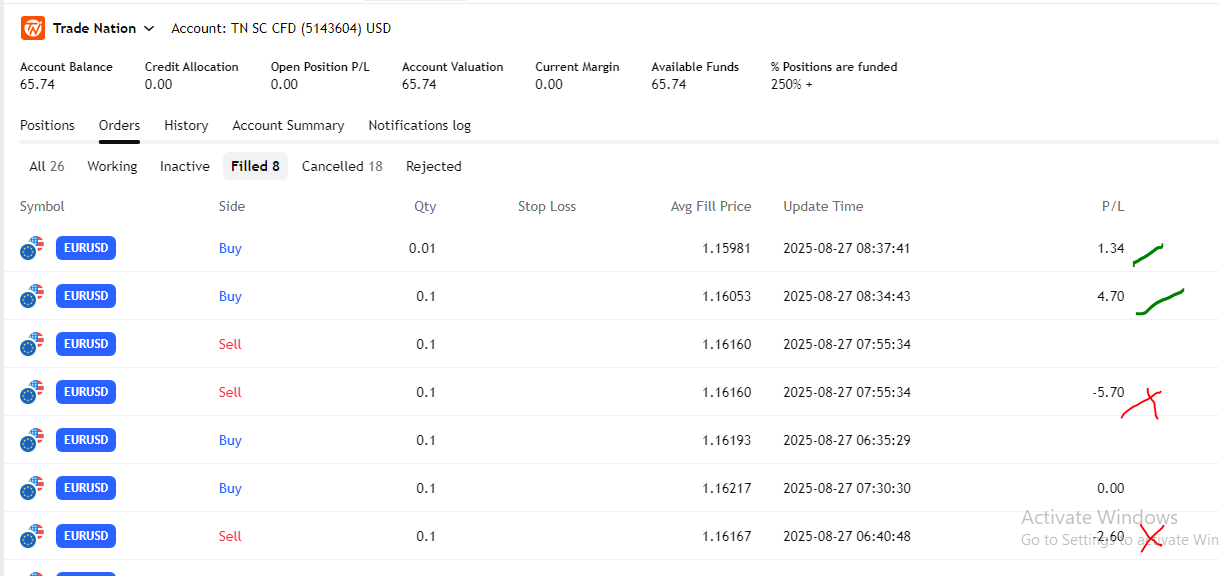Click the EURUSD flag icon in the 1.15981 row

[x=33, y=248]
